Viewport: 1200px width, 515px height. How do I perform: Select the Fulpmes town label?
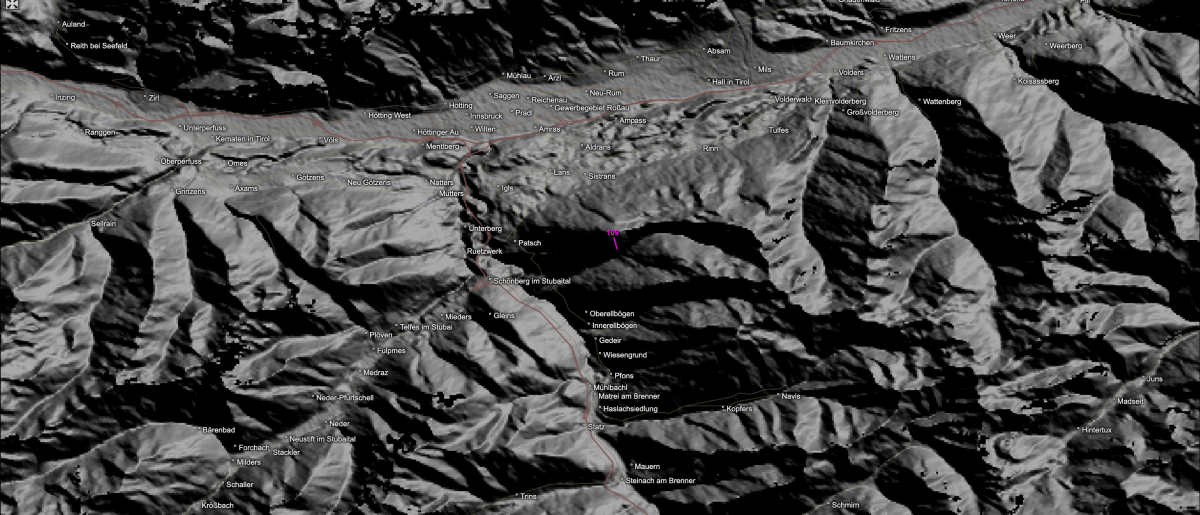coord(391,351)
